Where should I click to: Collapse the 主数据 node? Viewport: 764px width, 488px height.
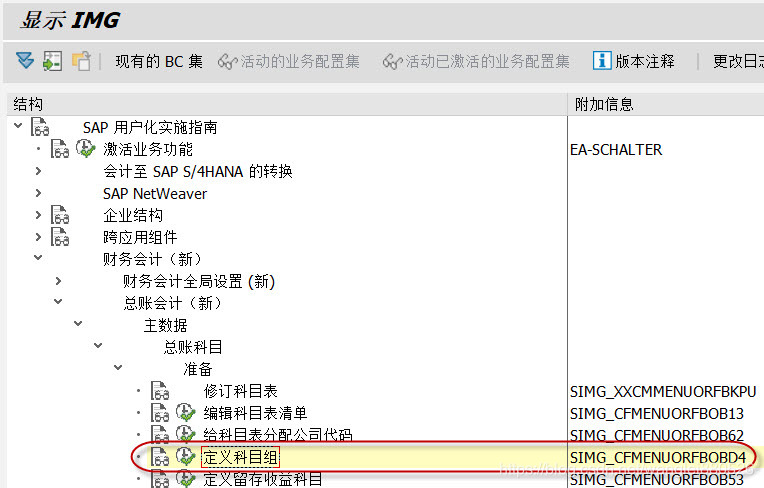pos(78,323)
